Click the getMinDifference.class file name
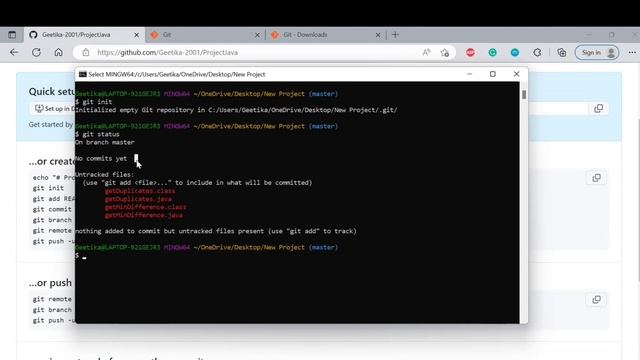This screenshot has width=640, height=360. click(145, 207)
